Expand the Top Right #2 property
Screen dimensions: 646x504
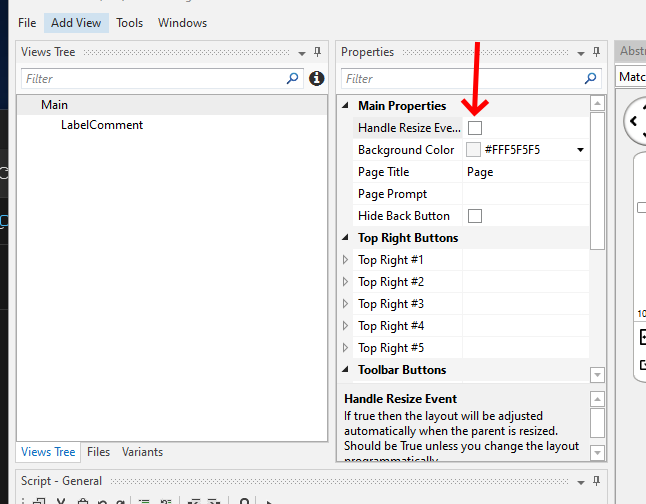(345, 281)
